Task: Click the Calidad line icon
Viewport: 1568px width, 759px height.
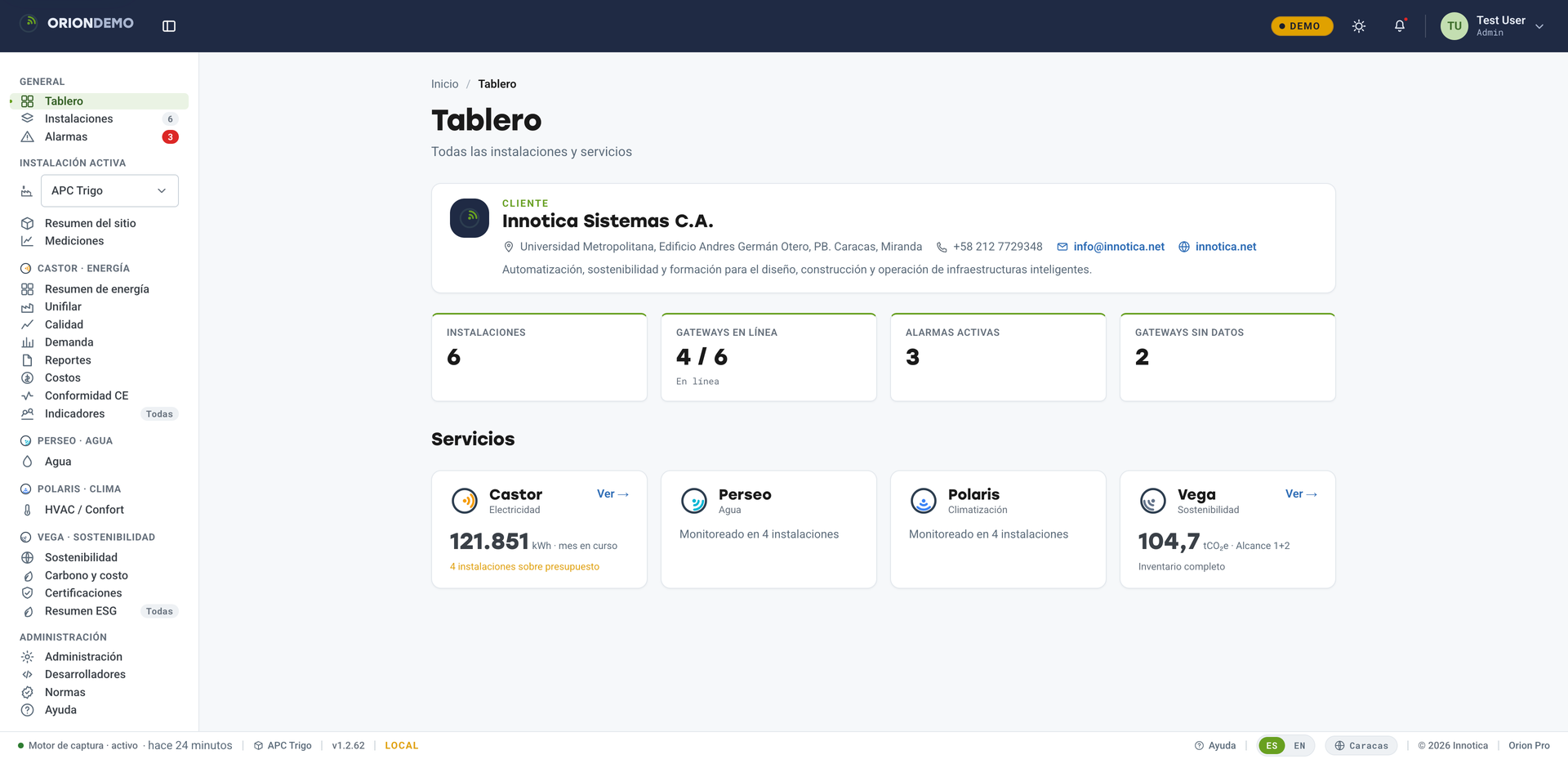Action: (x=27, y=325)
